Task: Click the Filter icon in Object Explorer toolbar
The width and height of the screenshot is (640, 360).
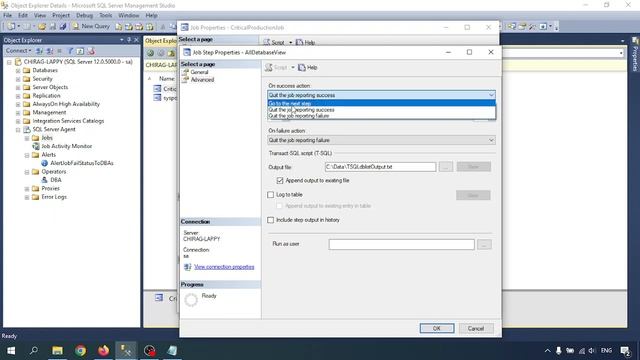Action: [70, 51]
